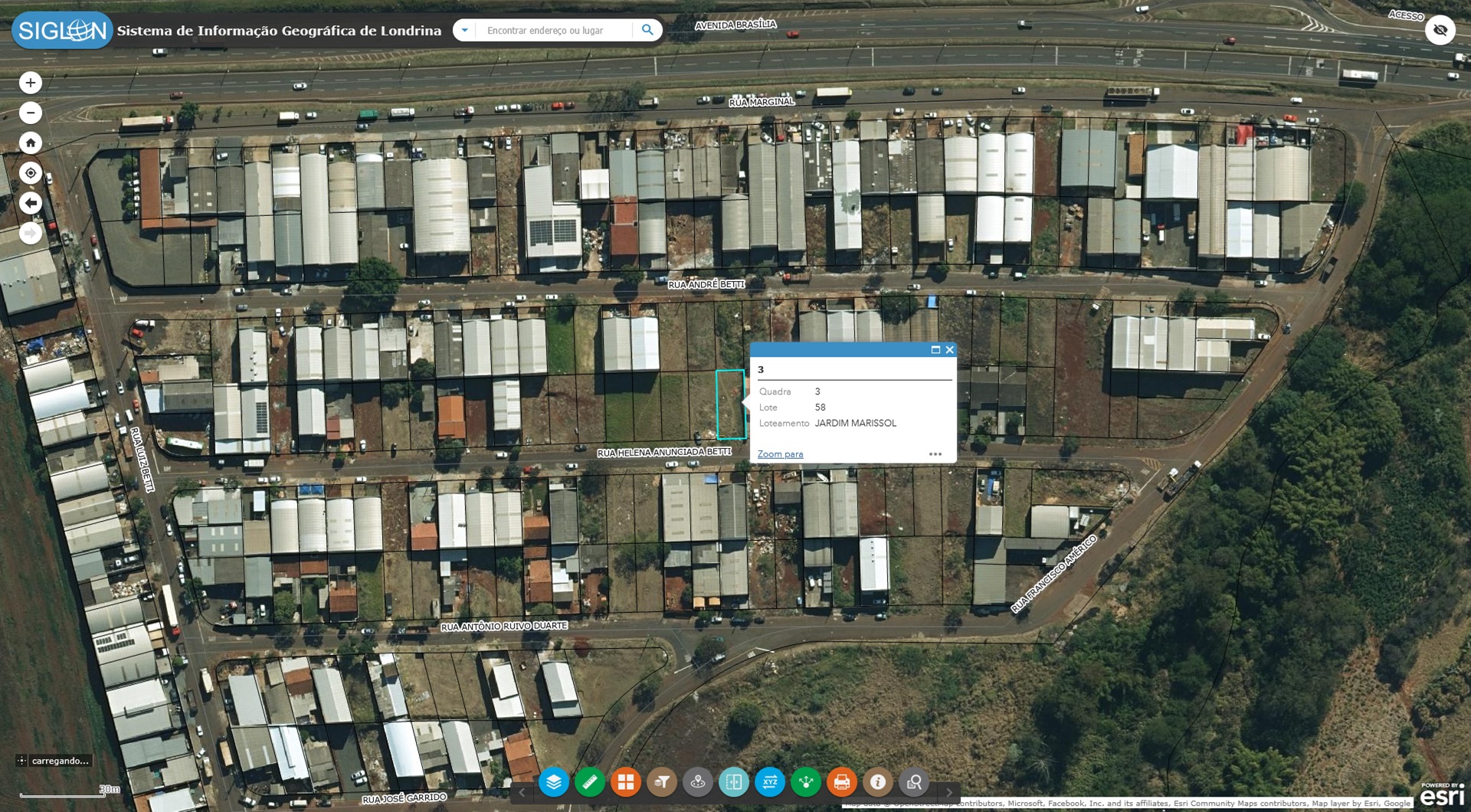Open the popup three-dots actions menu
Screen dimensions: 1471x812
(935, 454)
